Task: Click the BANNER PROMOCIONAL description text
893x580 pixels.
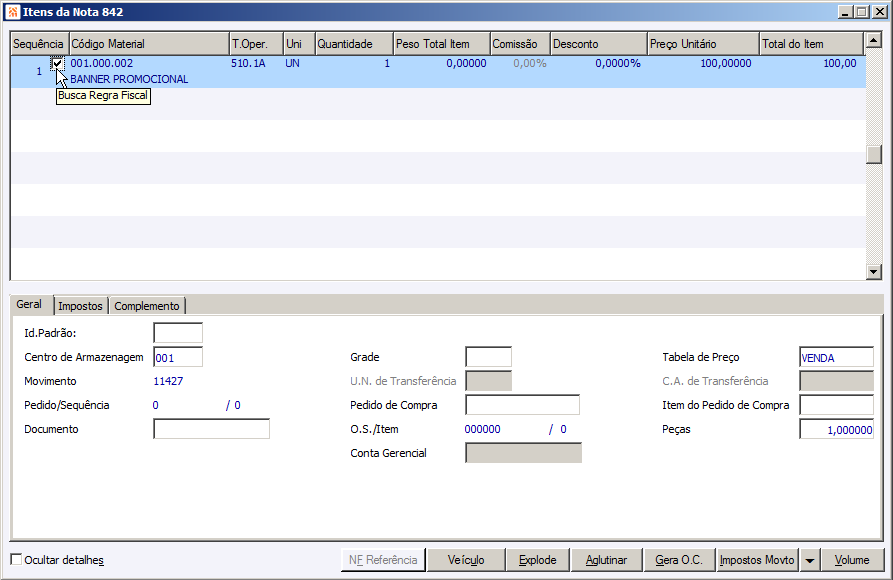Action: pyautogui.click(x=129, y=79)
